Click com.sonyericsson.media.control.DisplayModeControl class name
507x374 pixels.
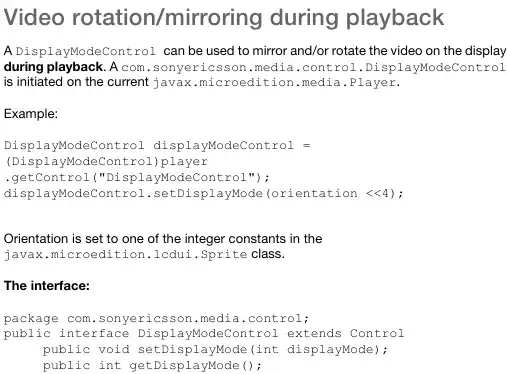313,67
